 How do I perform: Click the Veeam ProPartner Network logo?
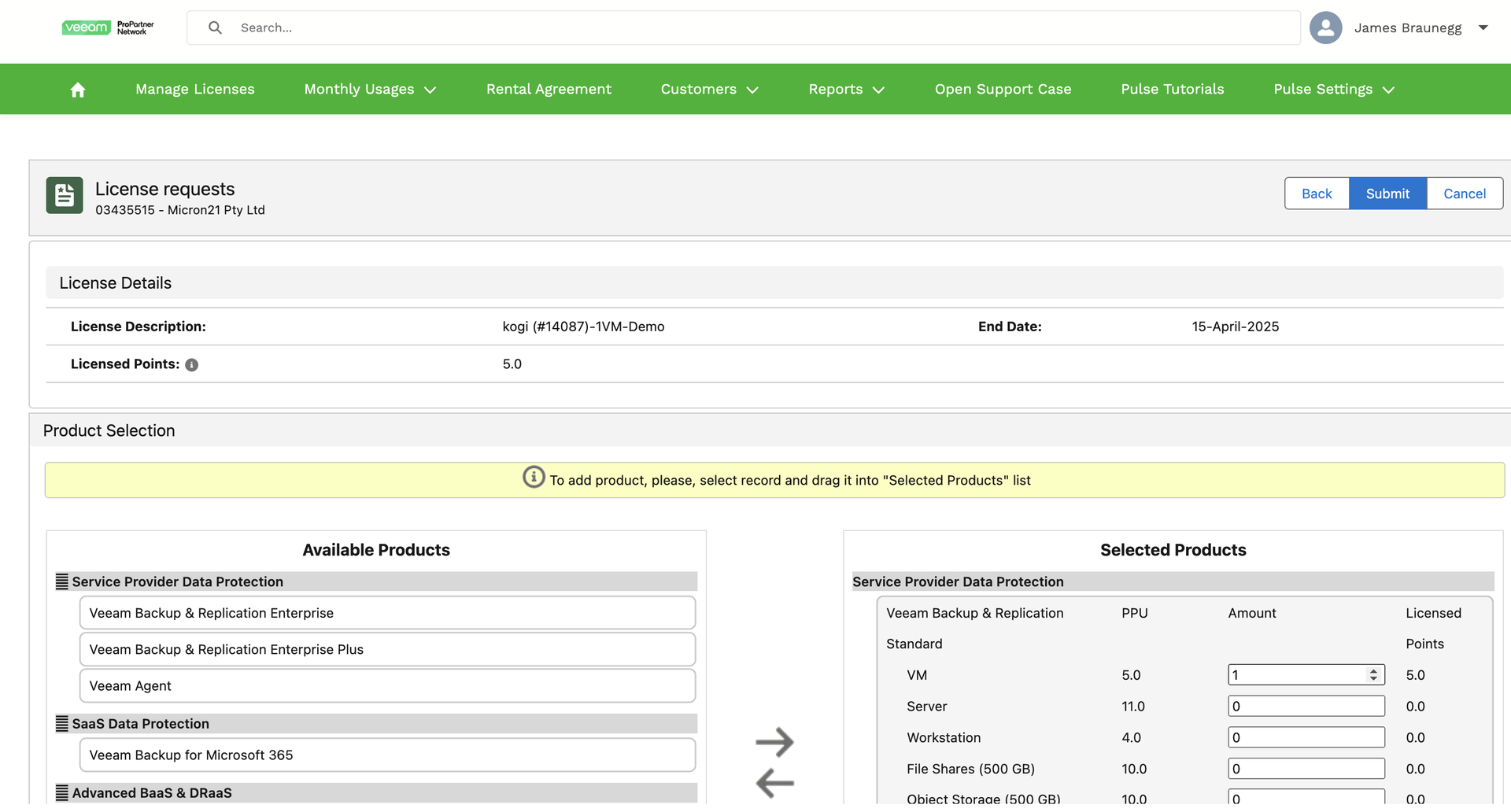(x=108, y=28)
